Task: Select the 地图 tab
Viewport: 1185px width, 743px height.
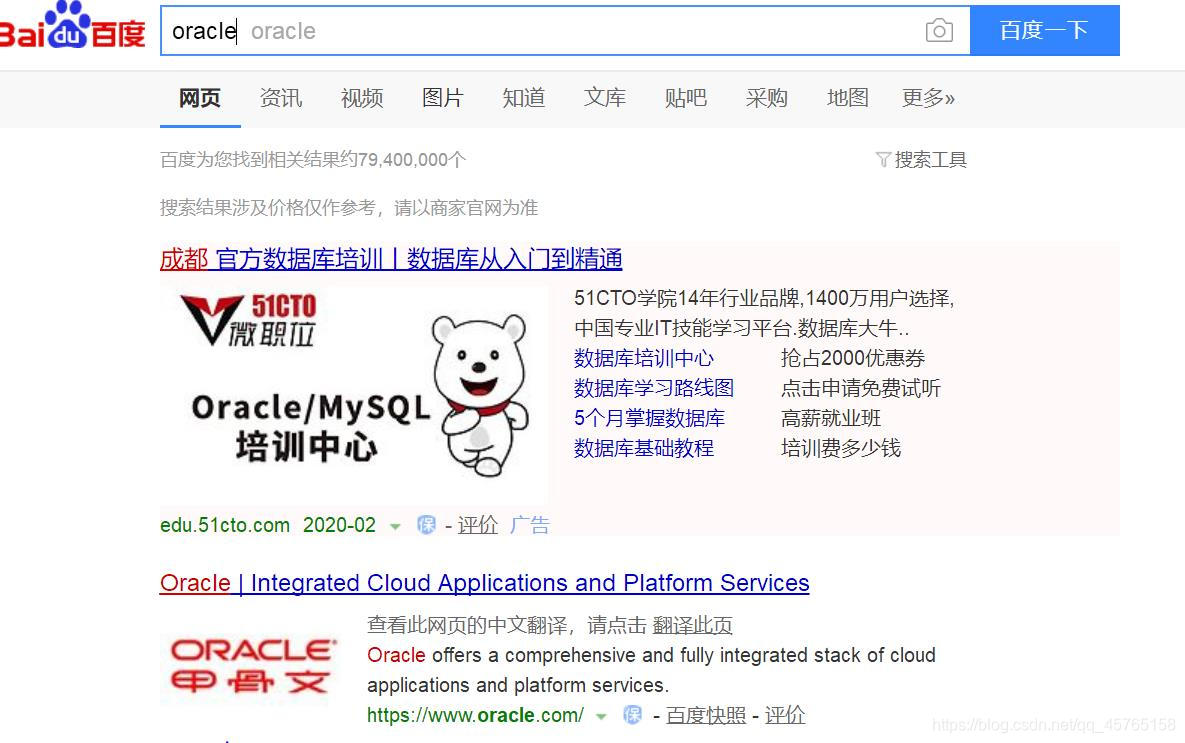Action: coord(847,98)
